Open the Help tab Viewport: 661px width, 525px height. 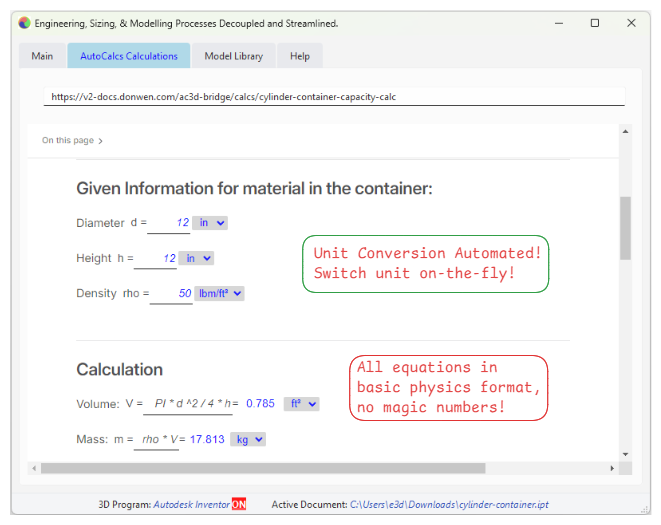point(300,56)
